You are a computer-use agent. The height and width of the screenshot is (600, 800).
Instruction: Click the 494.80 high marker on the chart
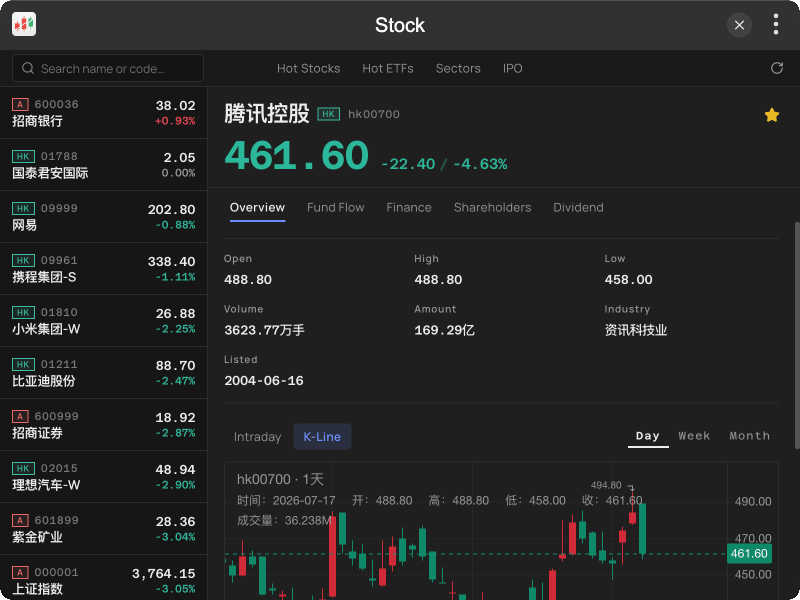(x=606, y=485)
